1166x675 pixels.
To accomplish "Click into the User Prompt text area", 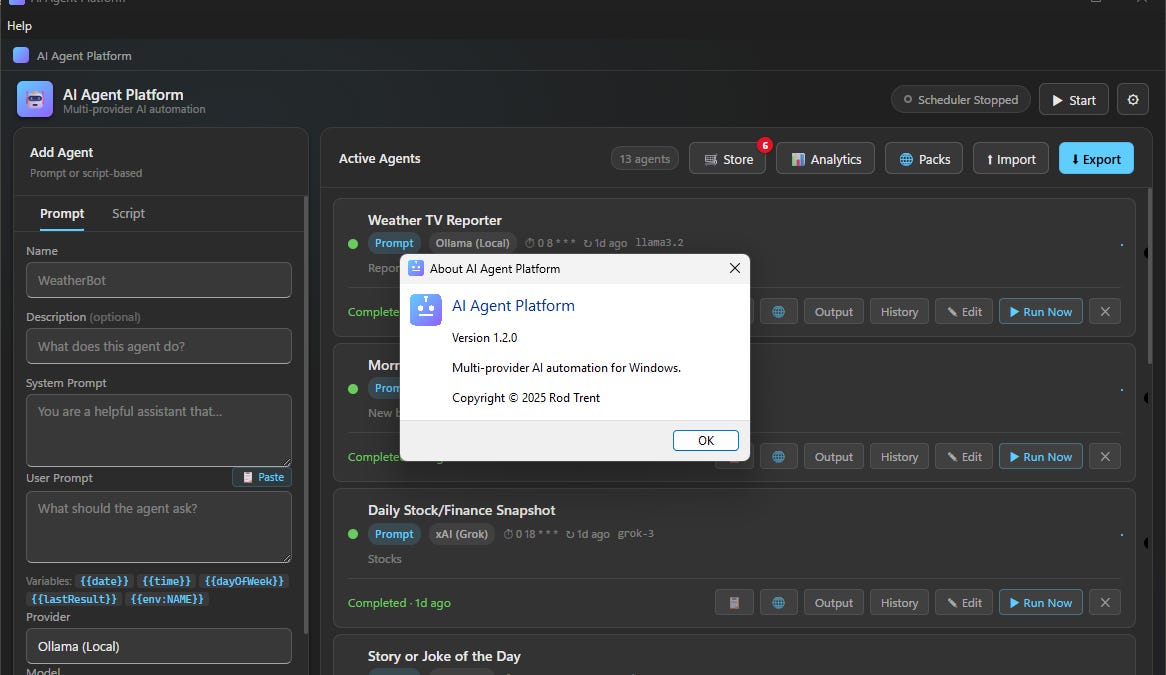I will (x=158, y=527).
